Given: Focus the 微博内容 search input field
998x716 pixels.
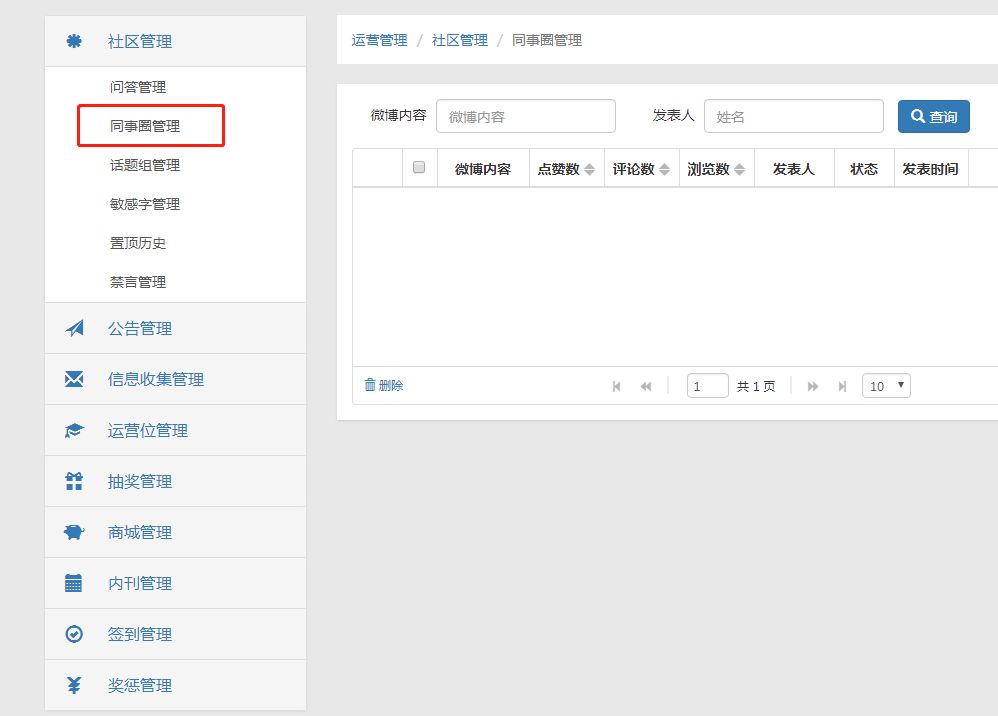Looking at the screenshot, I should coord(526,116).
